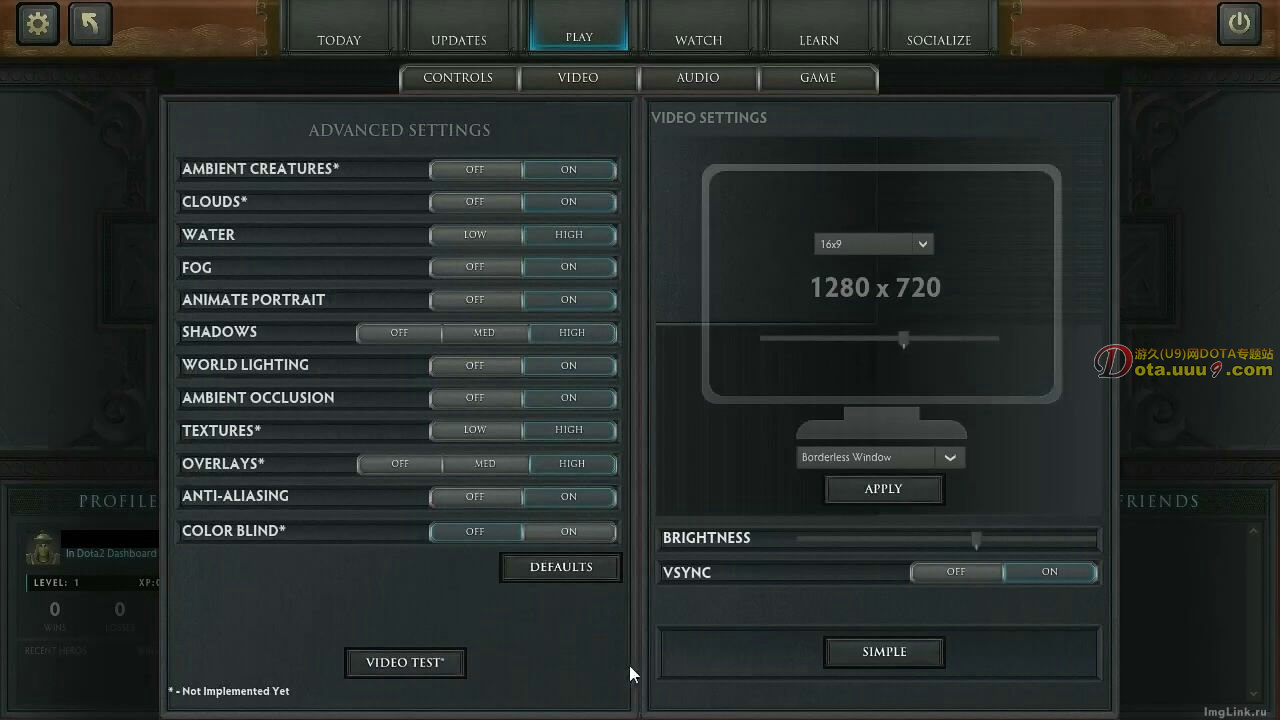Image resolution: width=1280 pixels, height=720 pixels.
Task: Open the Learn tab
Action: (x=819, y=27)
